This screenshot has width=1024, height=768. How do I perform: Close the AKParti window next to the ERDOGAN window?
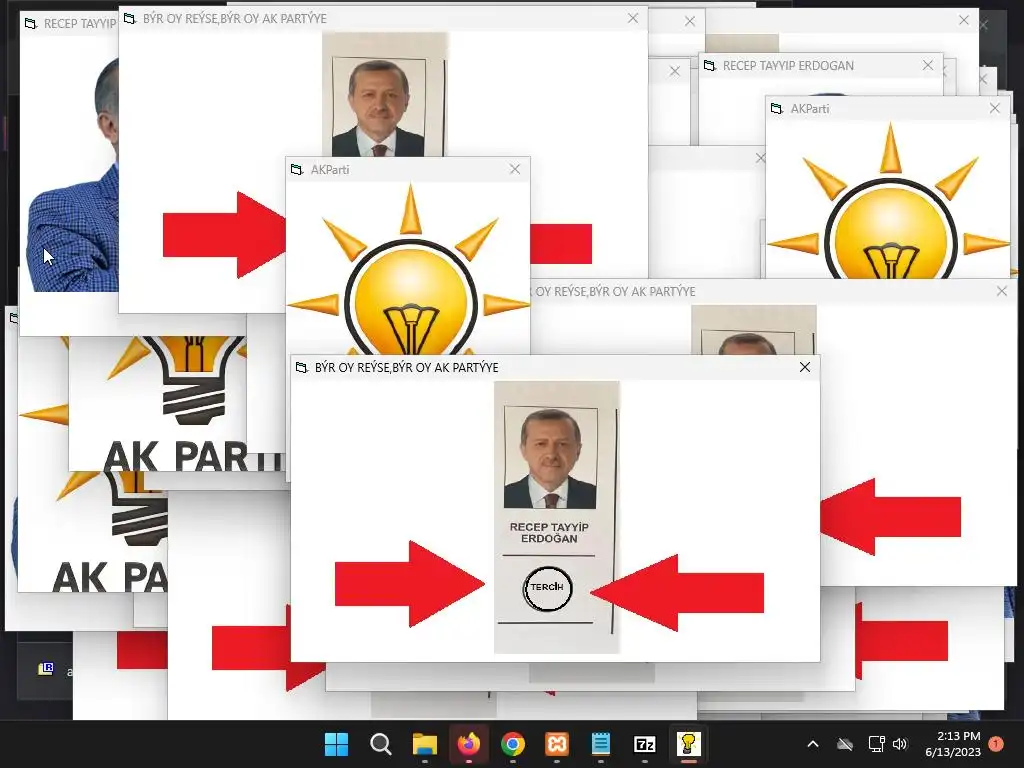pos(995,108)
